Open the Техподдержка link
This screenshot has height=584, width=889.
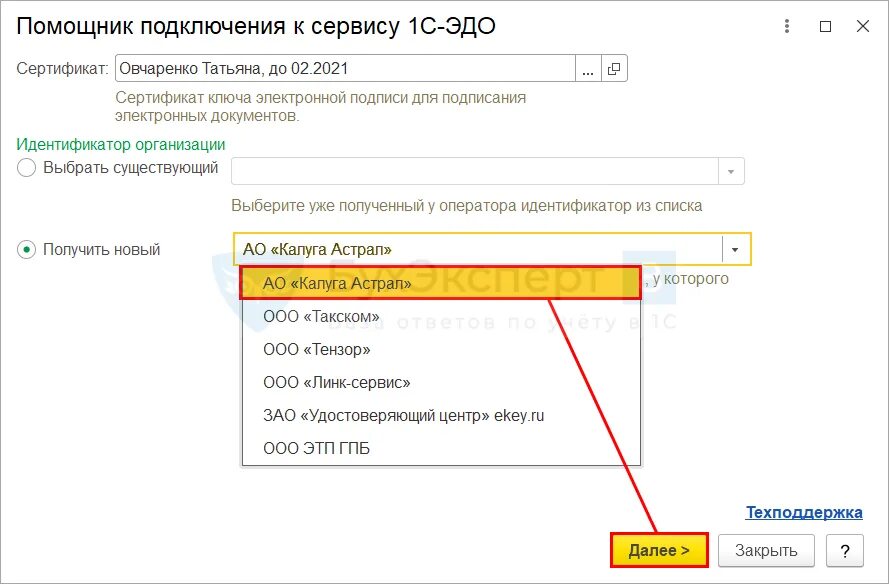(804, 513)
